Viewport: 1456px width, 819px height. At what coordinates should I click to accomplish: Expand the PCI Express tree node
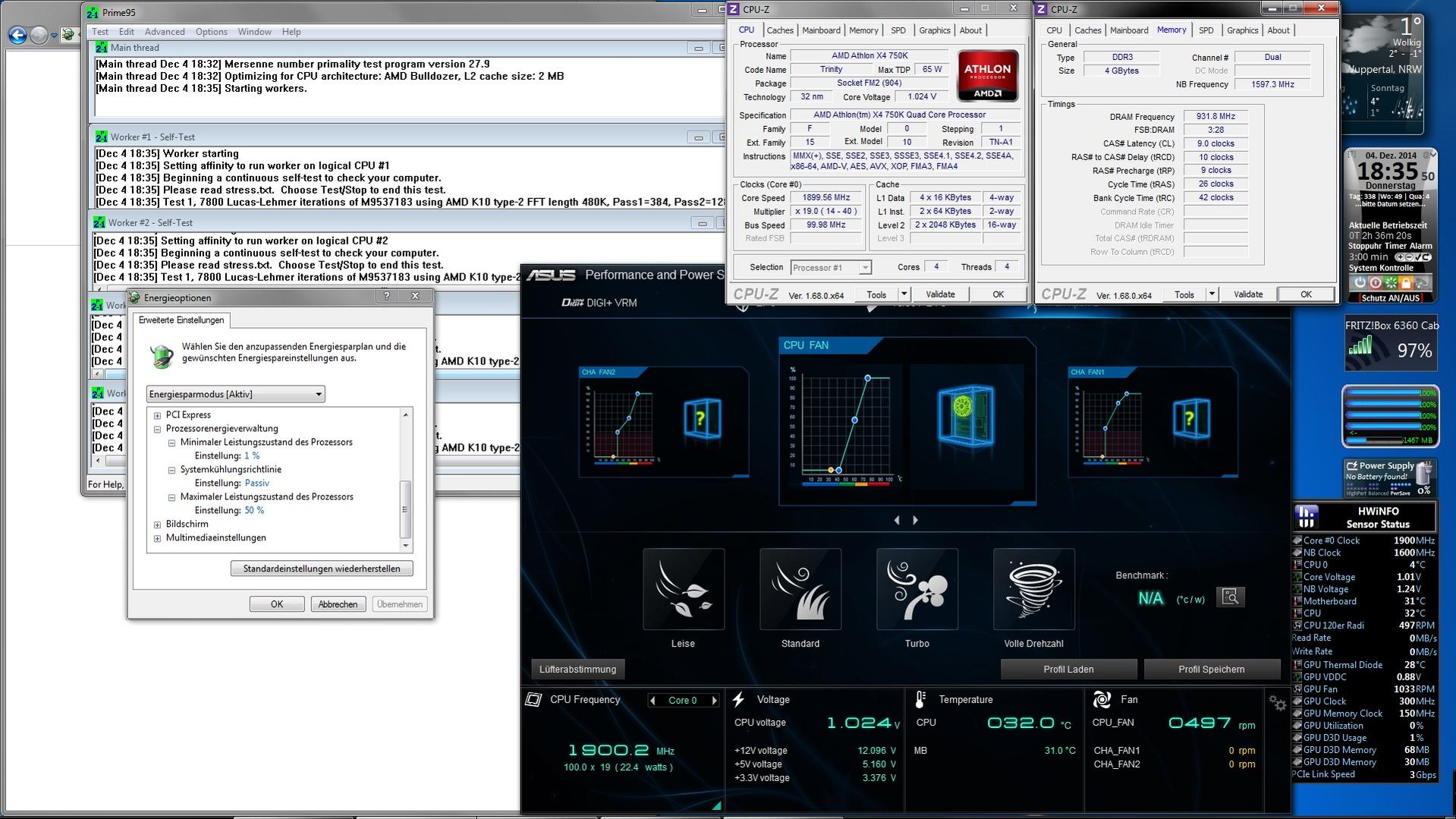[x=157, y=415]
